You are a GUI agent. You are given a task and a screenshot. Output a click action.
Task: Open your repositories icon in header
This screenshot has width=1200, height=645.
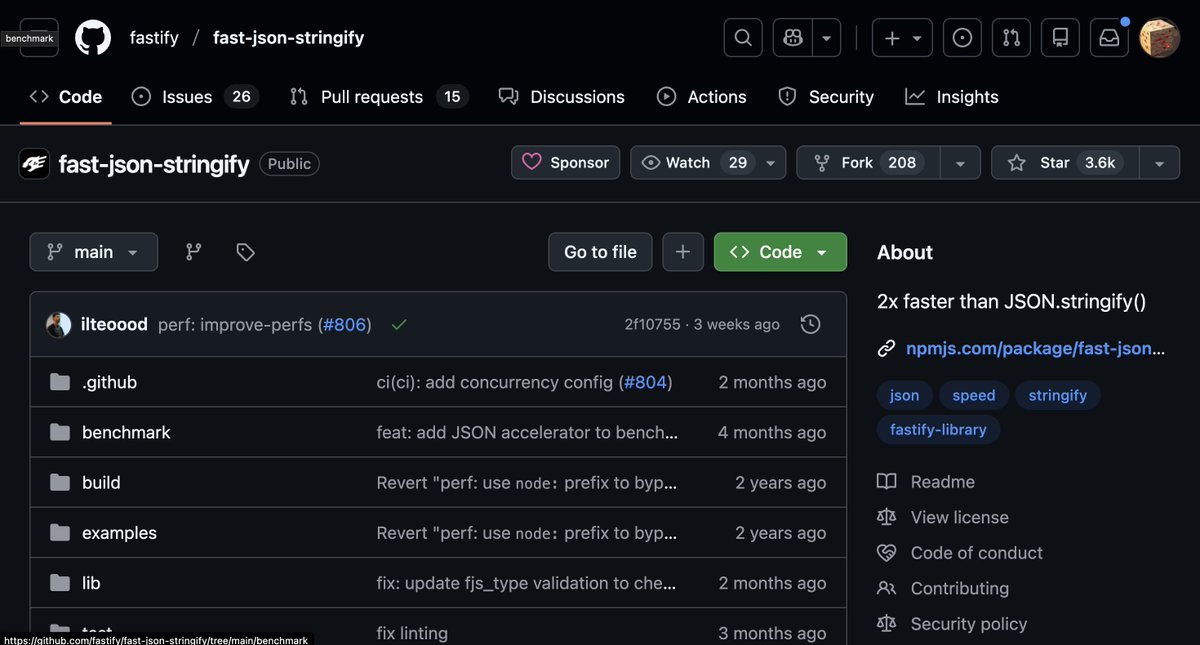click(1060, 38)
